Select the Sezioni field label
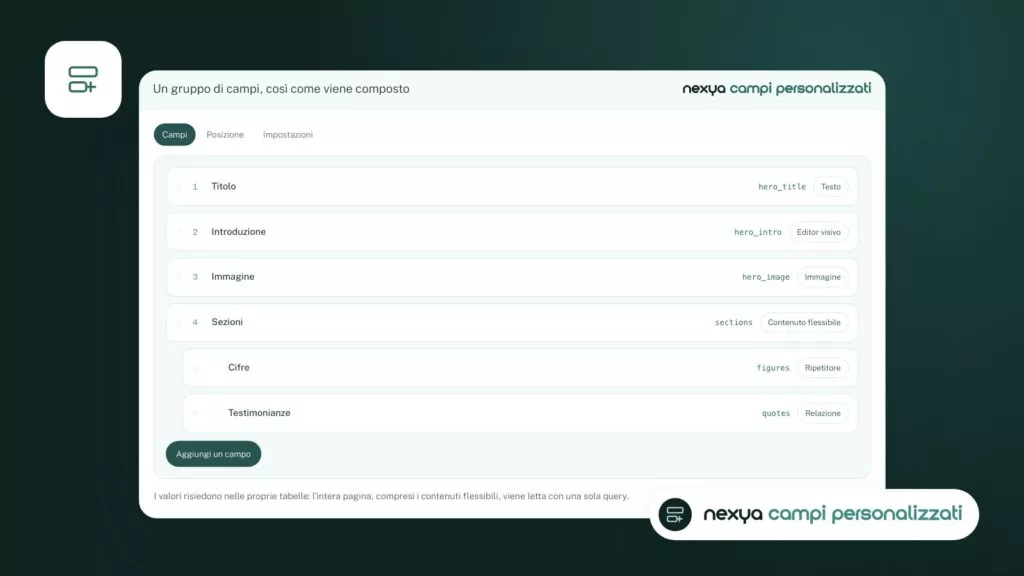The height and width of the screenshot is (576, 1024). point(227,322)
